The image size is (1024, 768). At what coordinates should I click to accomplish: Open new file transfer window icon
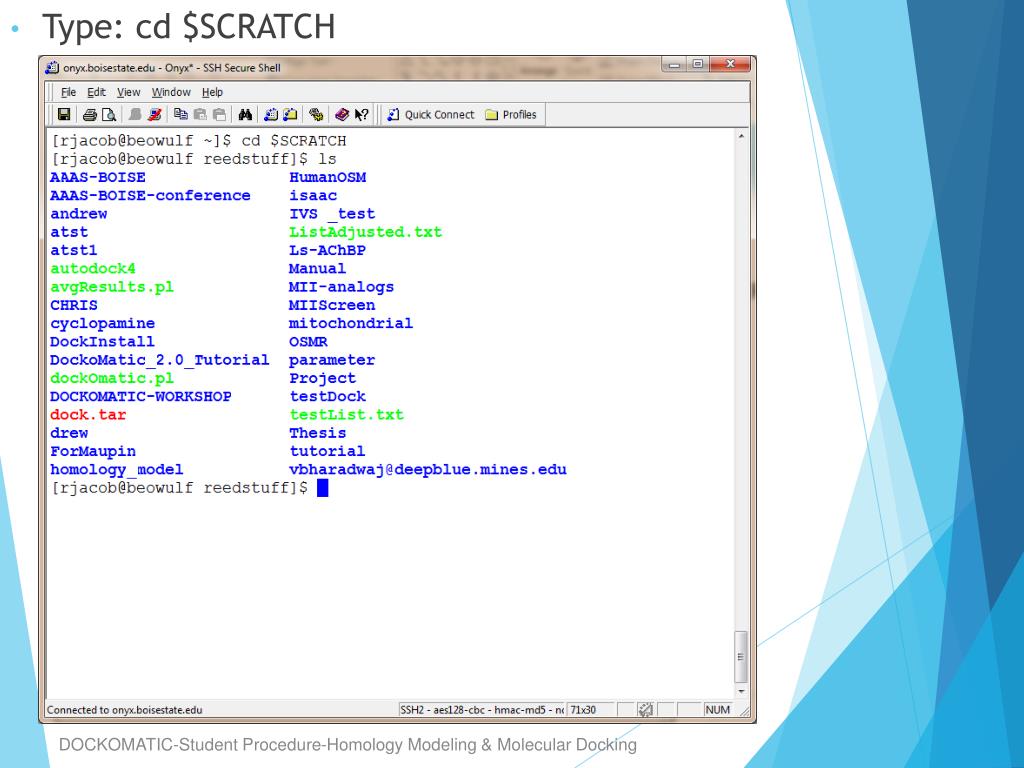[289, 115]
